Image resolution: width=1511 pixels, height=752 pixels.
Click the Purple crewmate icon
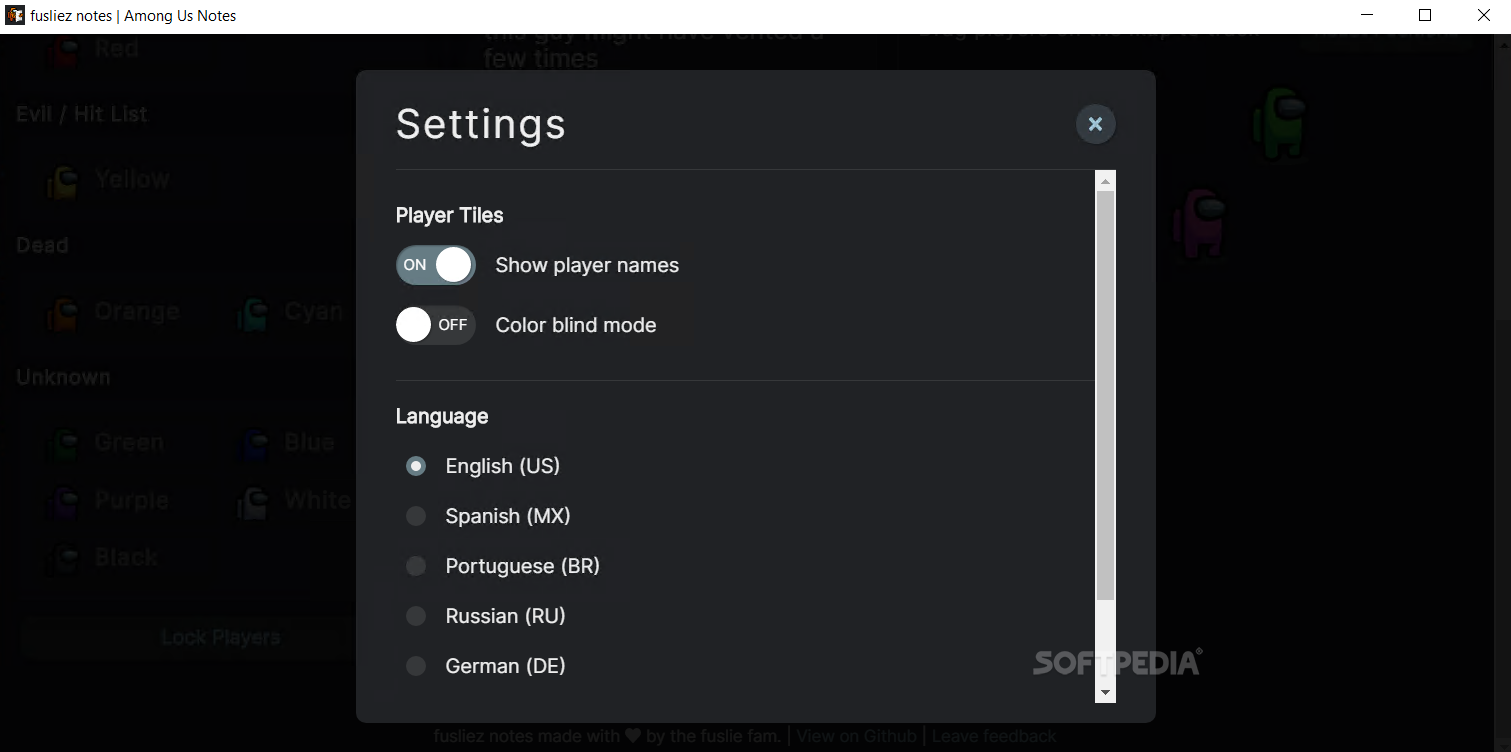pos(63,502)
